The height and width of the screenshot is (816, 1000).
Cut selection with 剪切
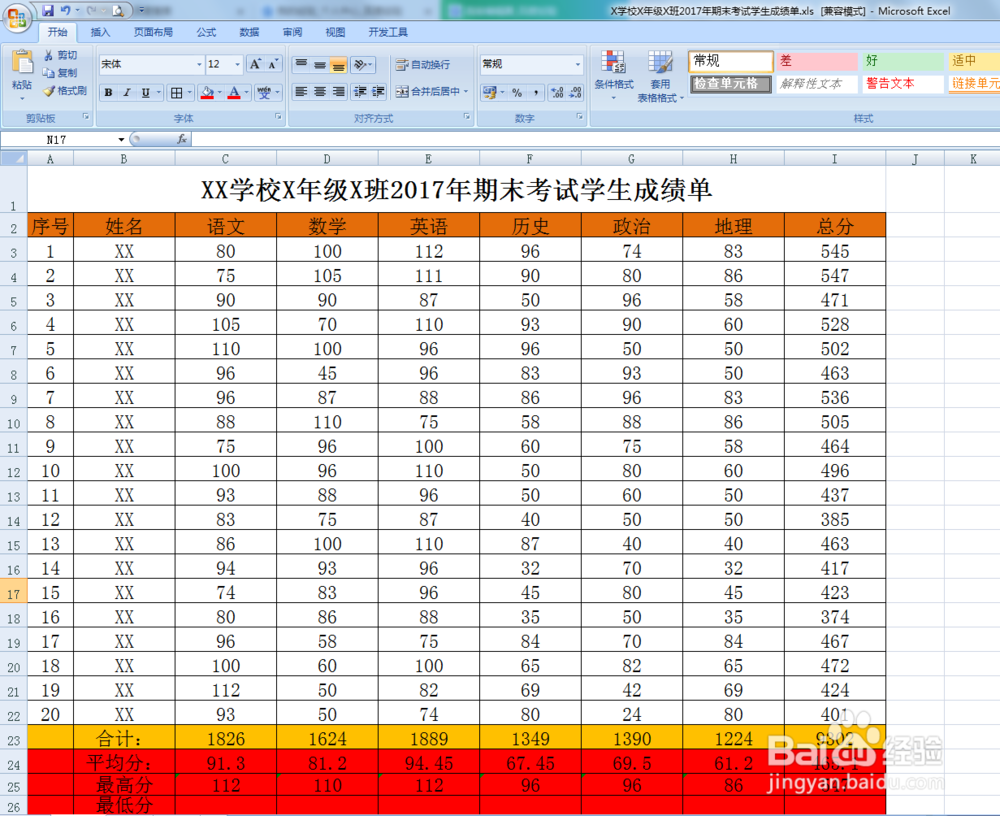(61, 56)
